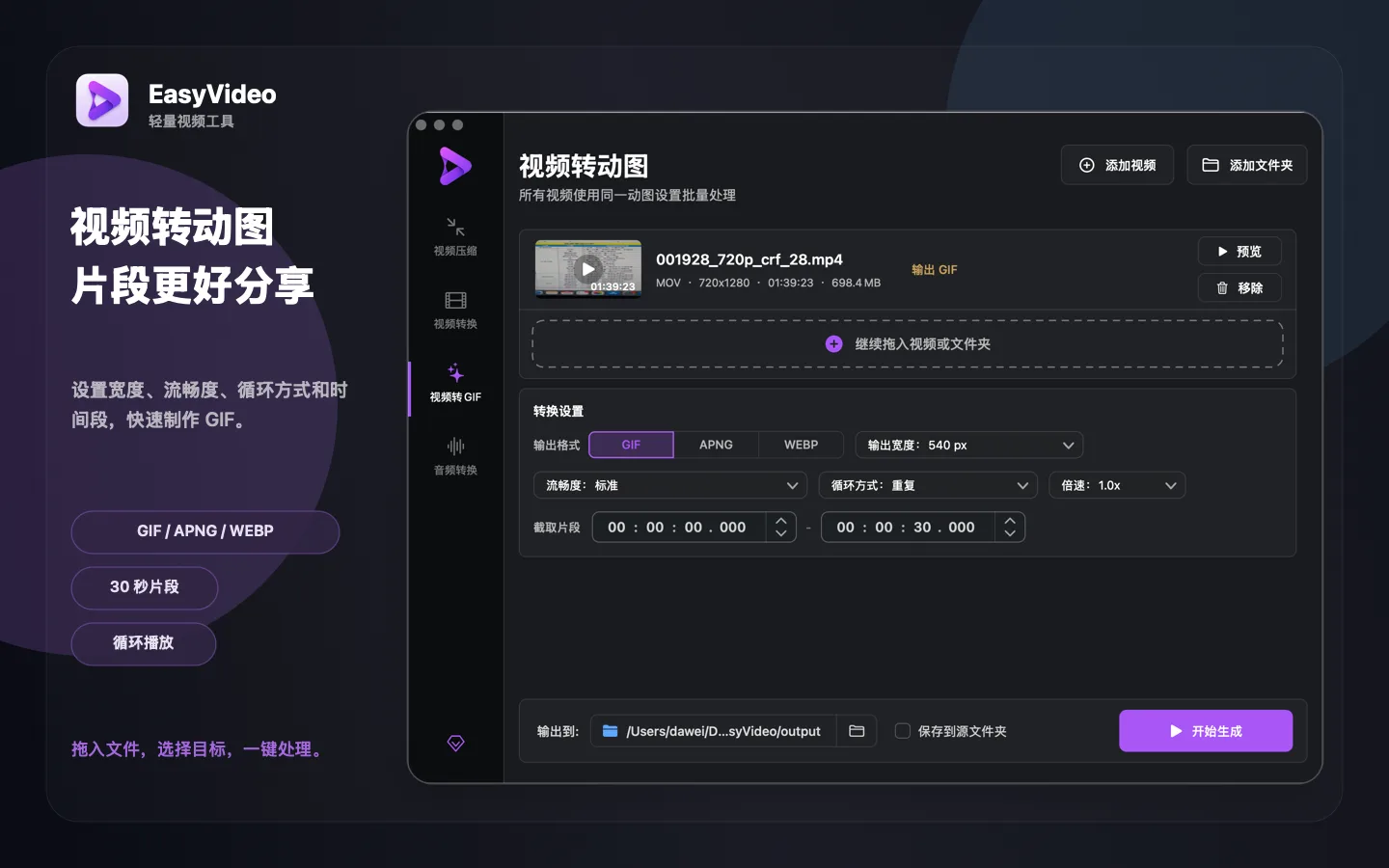Open the 流畅度 标准 dropdown
The width and height of the screenshot is (1389, 868).
(670, 485)
